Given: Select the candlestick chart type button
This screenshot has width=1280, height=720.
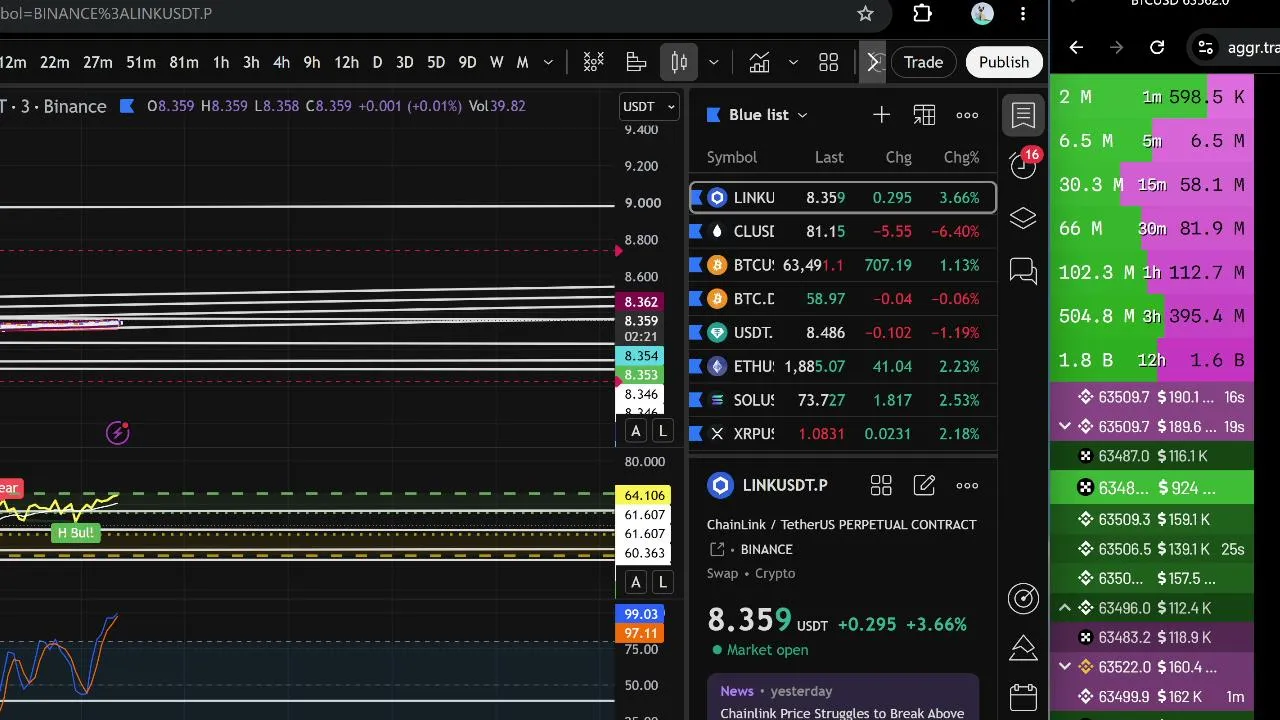Looking at the screenshot, I should tap(679, 62).
